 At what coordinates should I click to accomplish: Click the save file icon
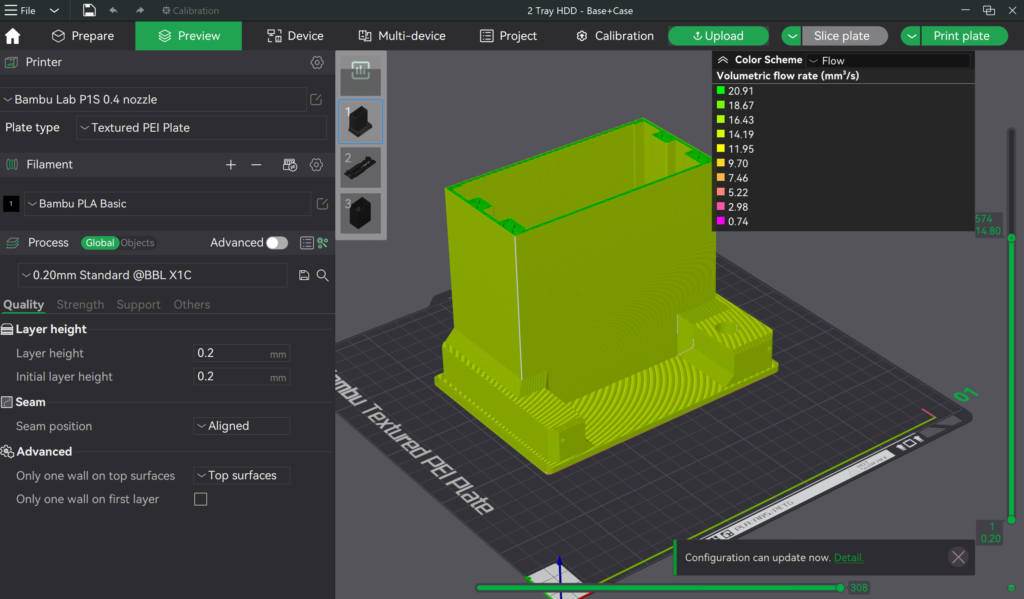tap(89, 10)
